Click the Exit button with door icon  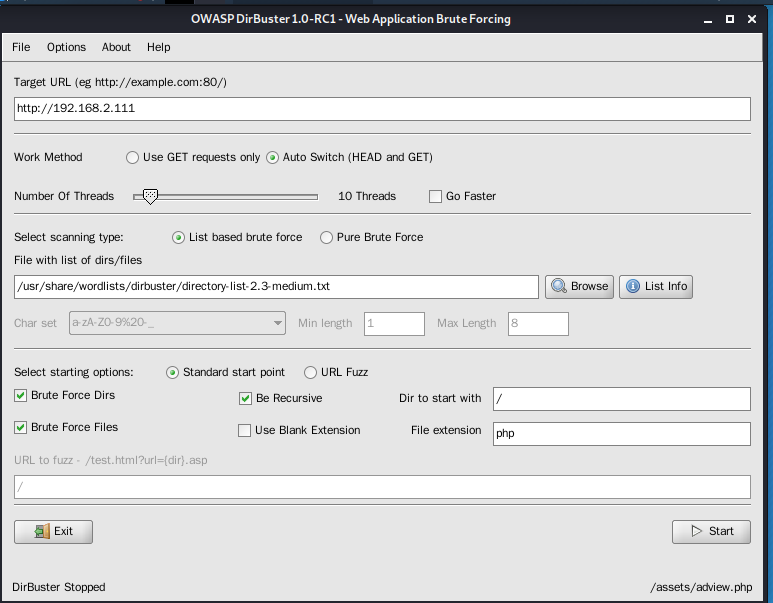pos(53,531)
